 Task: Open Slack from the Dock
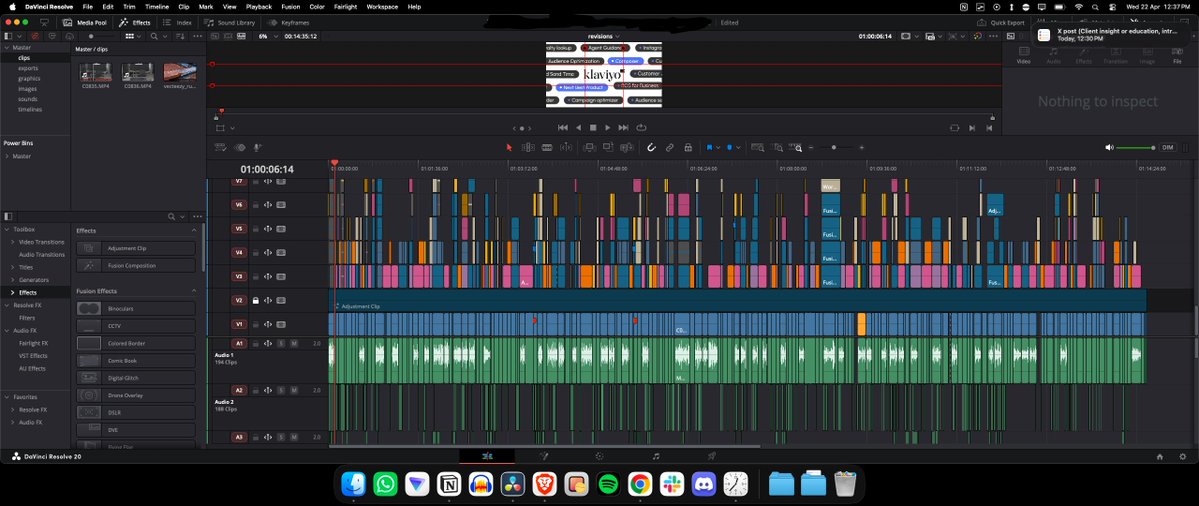pyautogui.click(x=671, y=484)
